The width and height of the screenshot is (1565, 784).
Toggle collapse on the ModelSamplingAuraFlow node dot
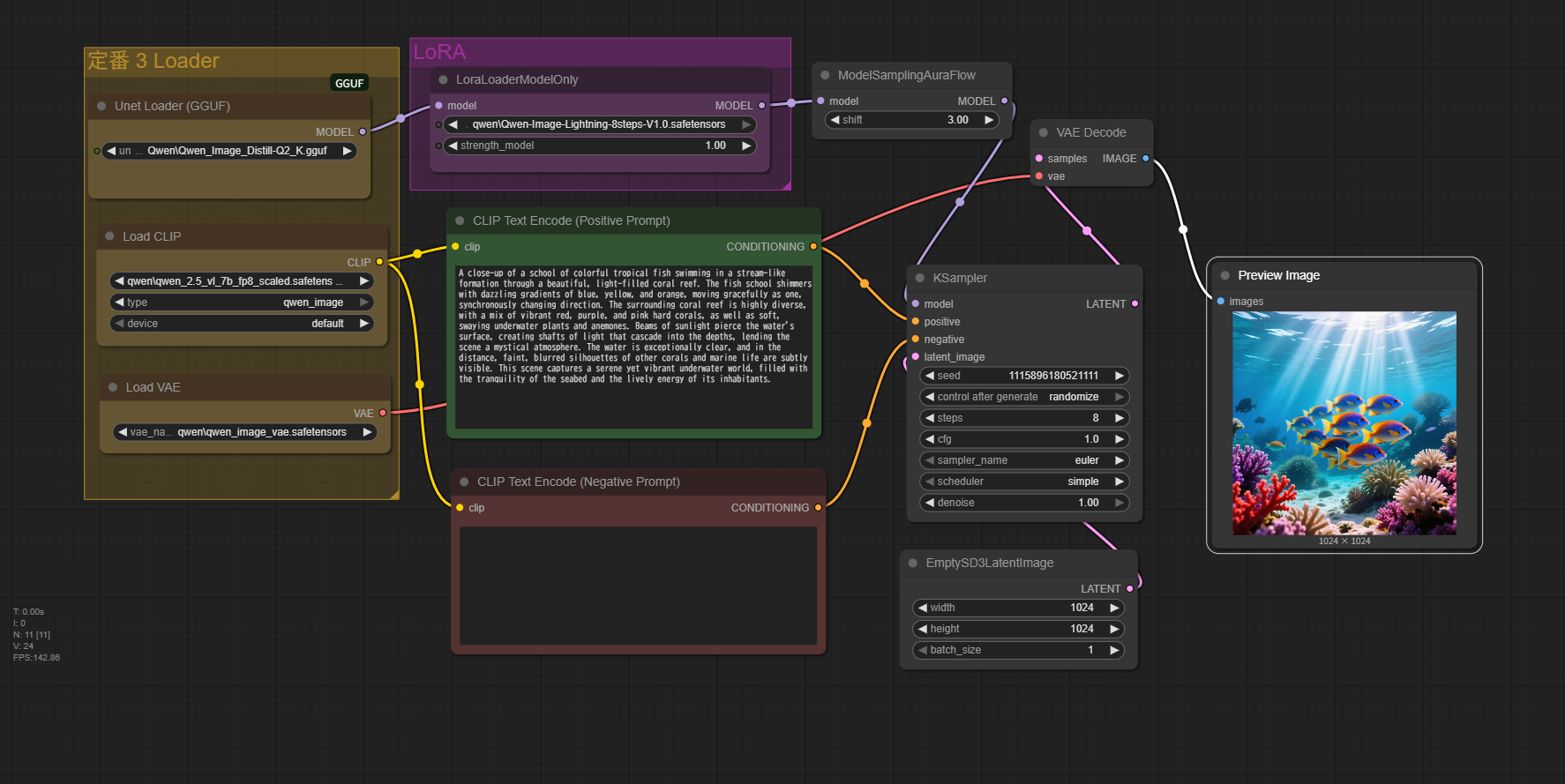pyautogui.click(x=825, y=76)
